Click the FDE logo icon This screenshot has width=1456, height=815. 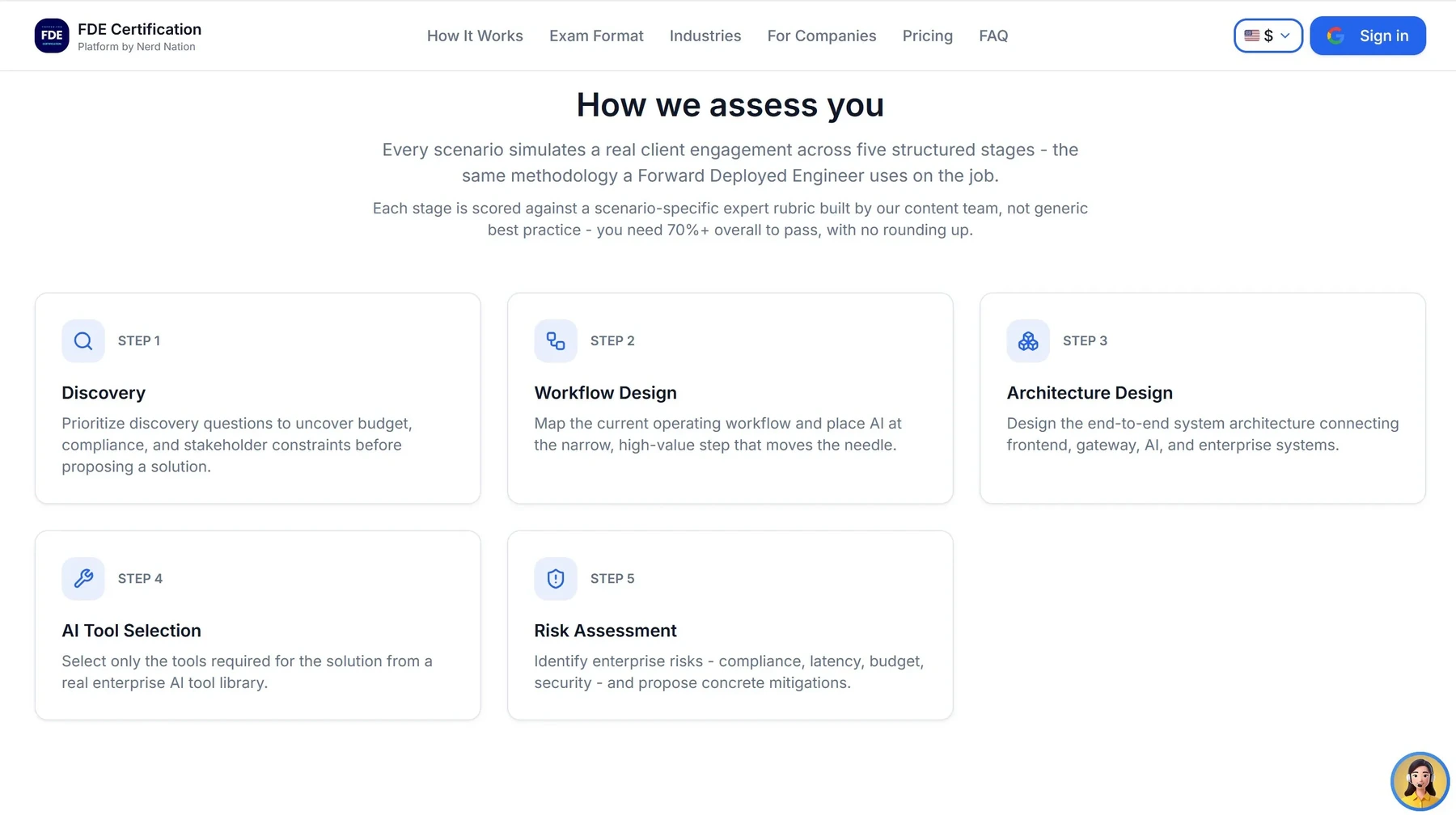pyautogui.click(x=52, y=36)
